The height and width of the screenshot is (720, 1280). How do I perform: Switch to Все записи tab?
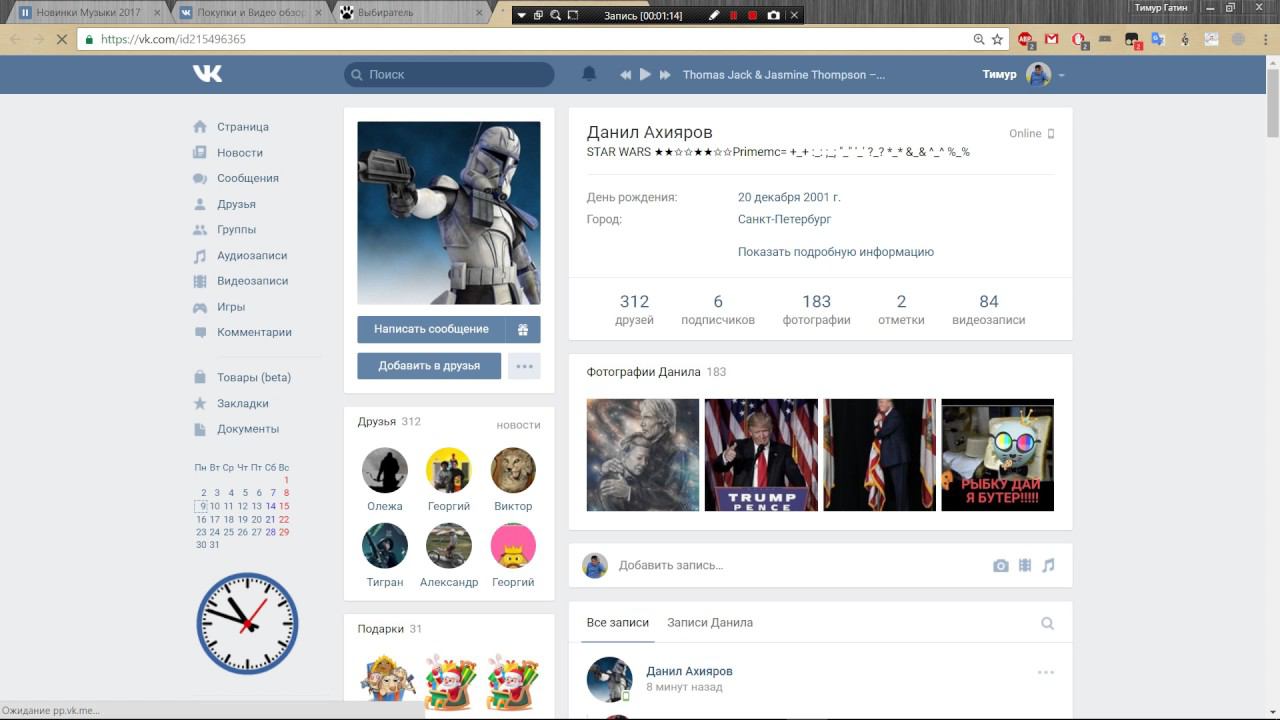point(618,622)
